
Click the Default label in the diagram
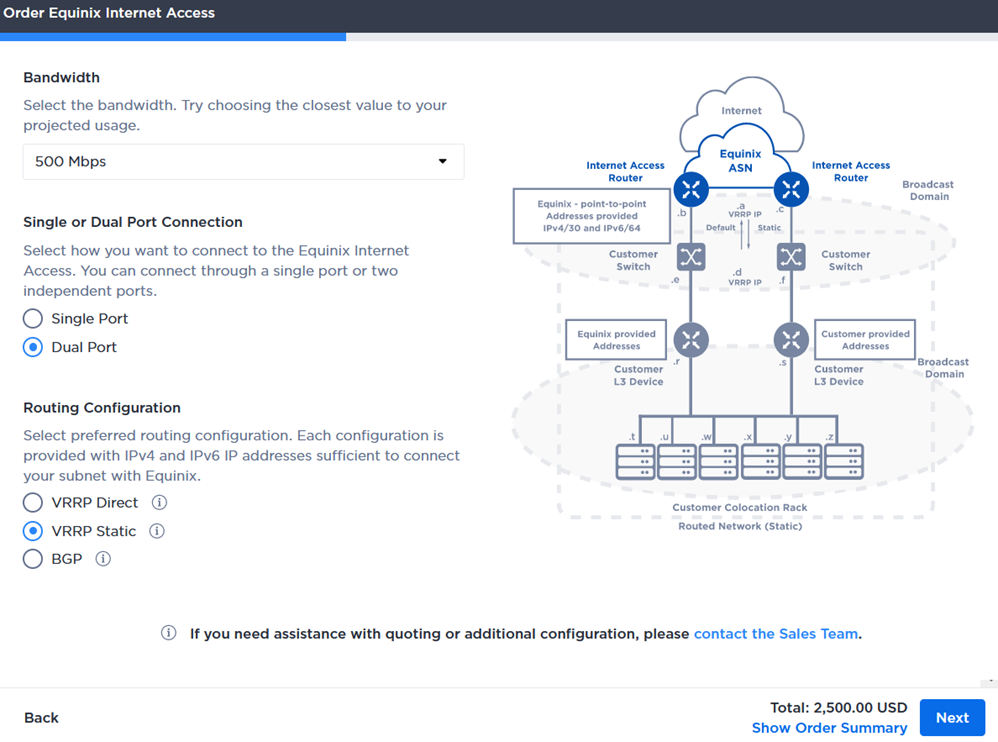pos(720,228)
